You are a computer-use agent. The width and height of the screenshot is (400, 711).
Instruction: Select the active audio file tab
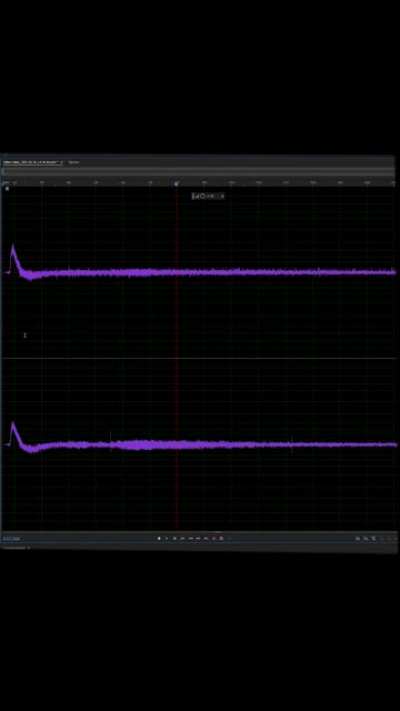coord(32,162)
